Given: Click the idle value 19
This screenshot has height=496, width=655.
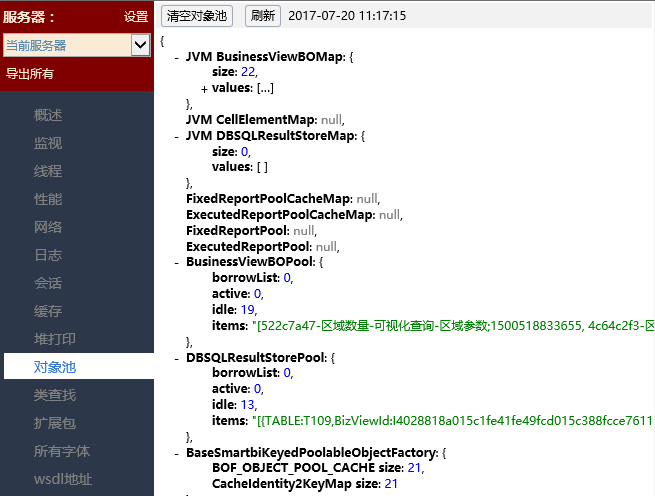Looking at the screenshot, I should point(248,310).
